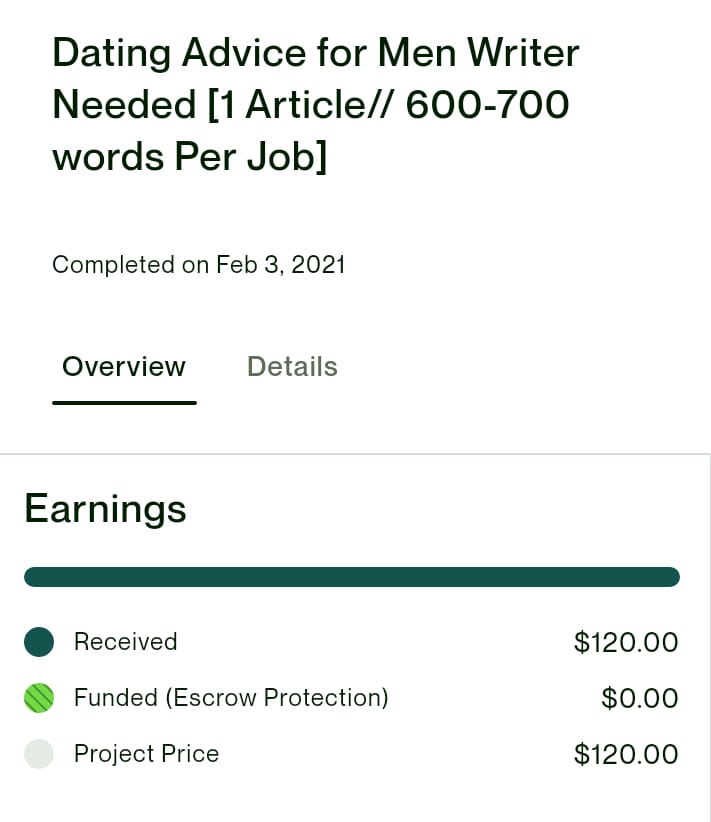Click the word Writer in job title
This screenshot has width=711, height=822.
[523, 52]
